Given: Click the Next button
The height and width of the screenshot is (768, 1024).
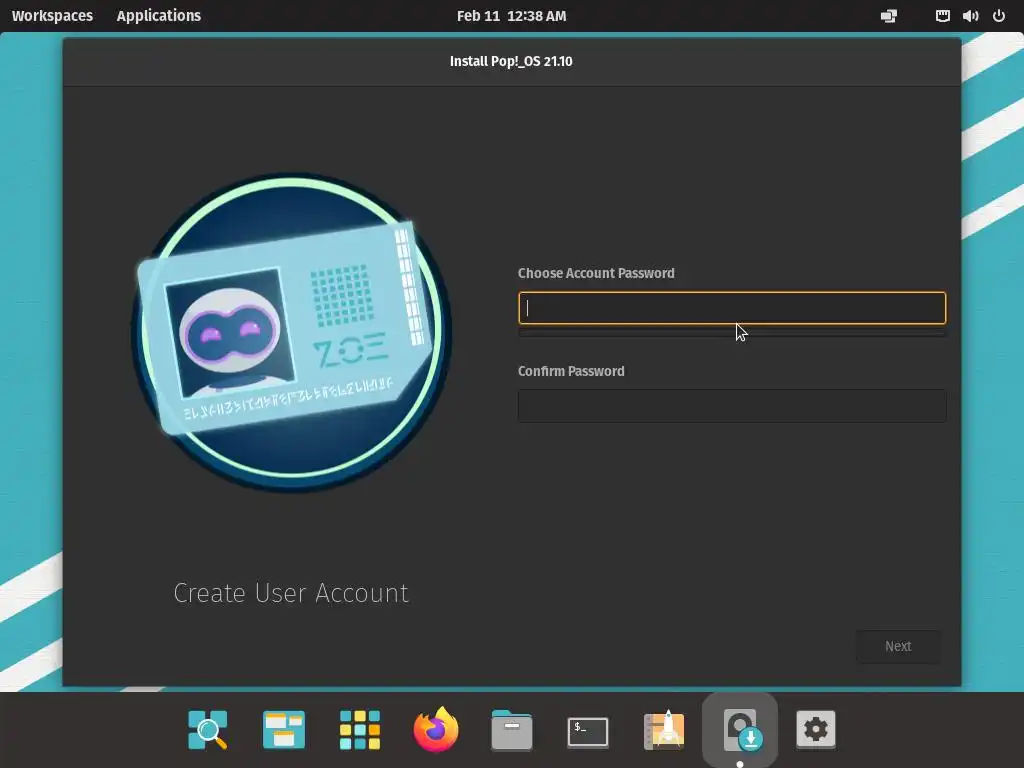Looking at the screenshot, I should point(898,646).
